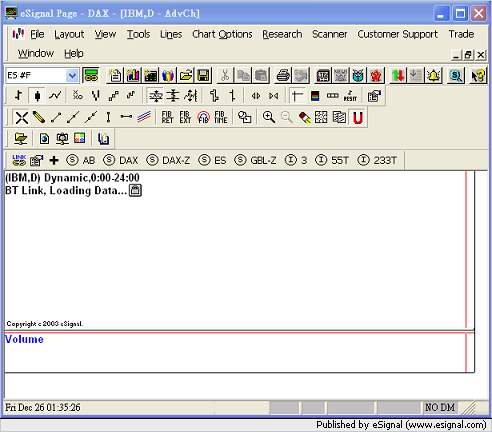Click the shapes drawing tool icon

click(244, 117)
